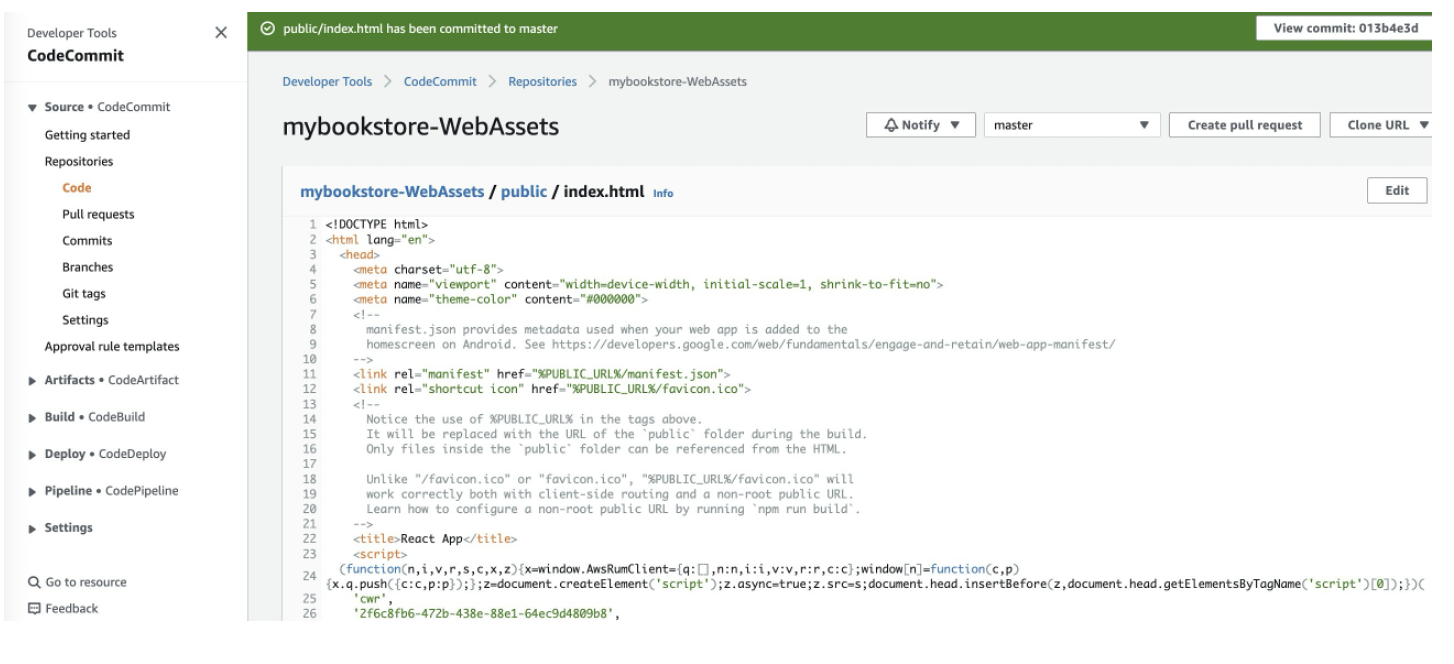Viewport: 1454px width, 664px height.
Task: Click the Create pull request button
Action: coord(1244,124)
